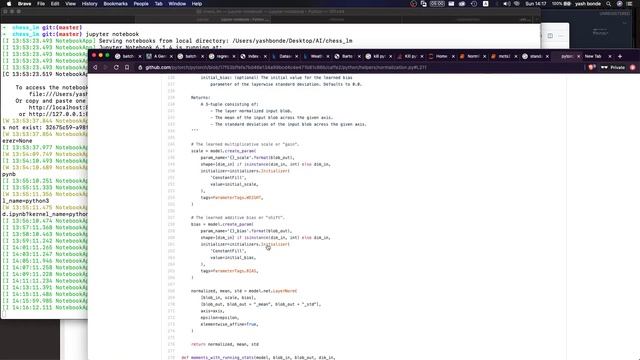Click 'jupyter notebook' command in the terminal window
Image resolution: width=640 pixels, height=360 pixels.
(112, 34)
